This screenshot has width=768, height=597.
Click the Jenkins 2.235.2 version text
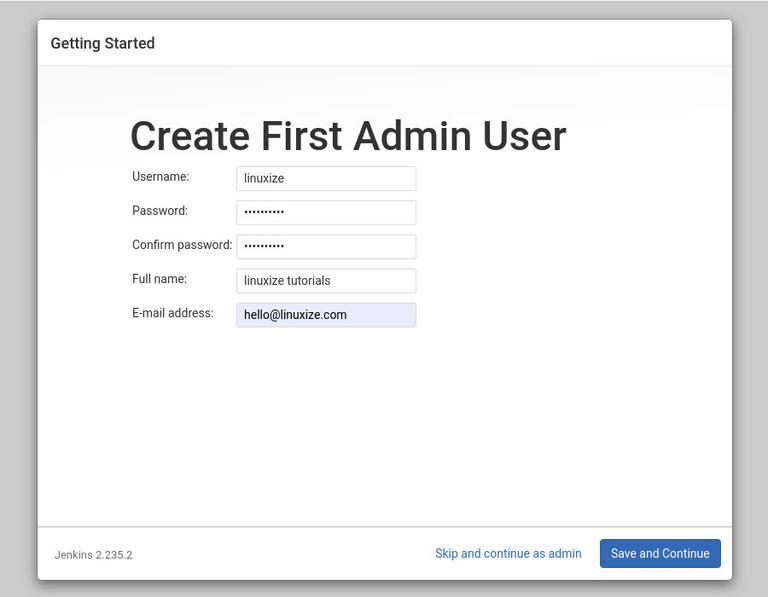[x=93, y=555]
